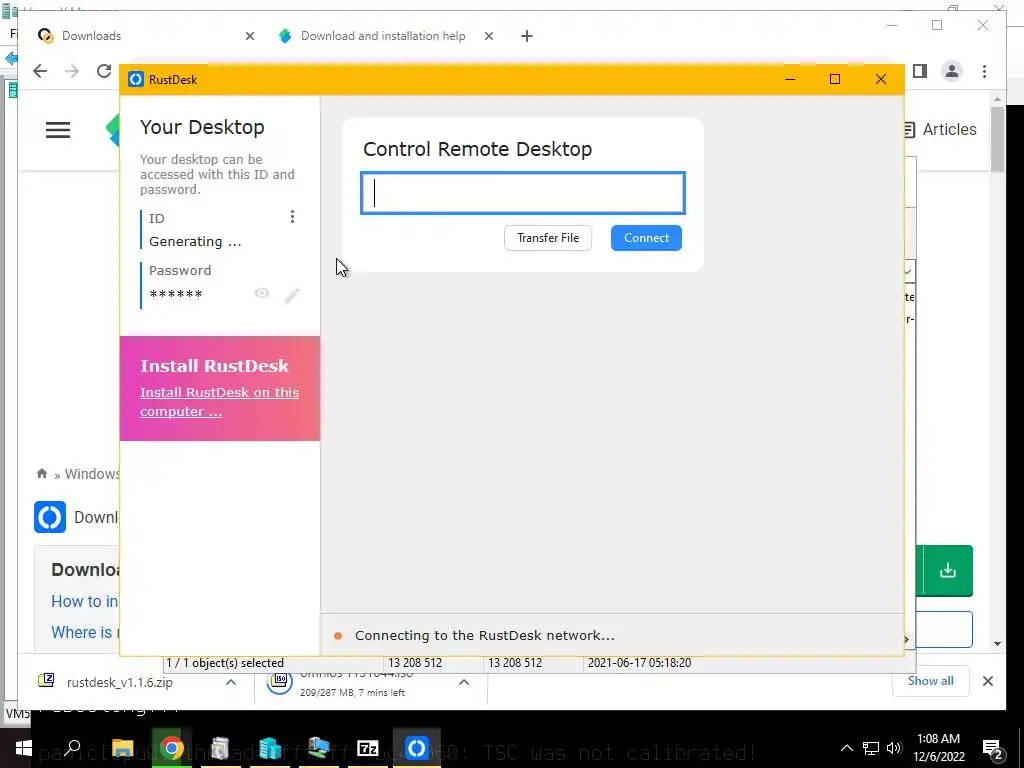The width and height of the screenshot is (1024, 768).
Task: Reload the browser page
Action: (104, 71)
